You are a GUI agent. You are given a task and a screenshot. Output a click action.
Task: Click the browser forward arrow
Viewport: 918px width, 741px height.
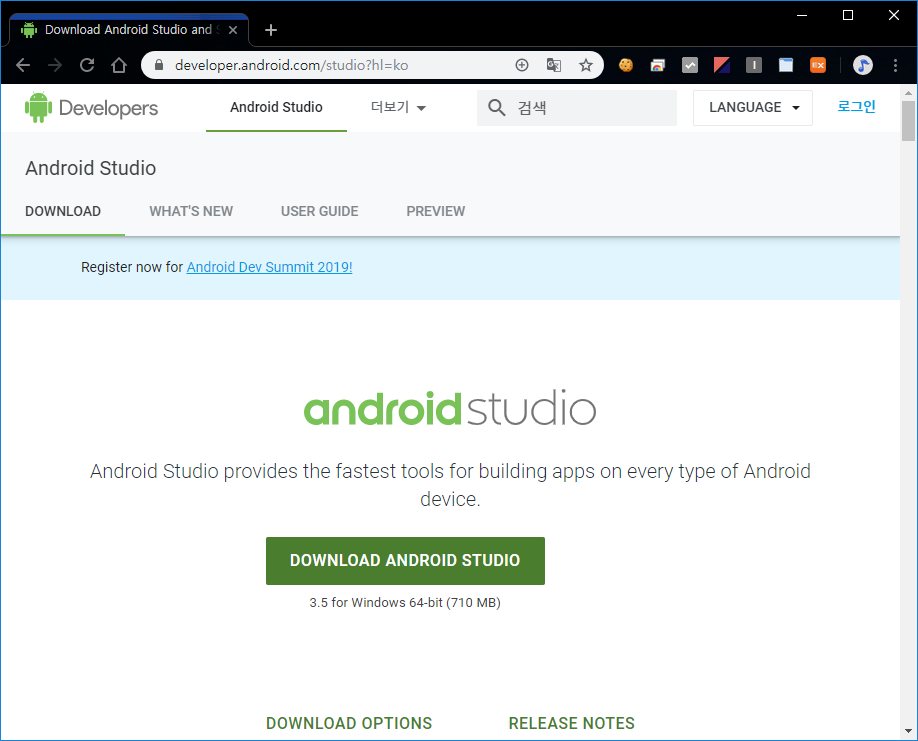(x=55, y=65)
